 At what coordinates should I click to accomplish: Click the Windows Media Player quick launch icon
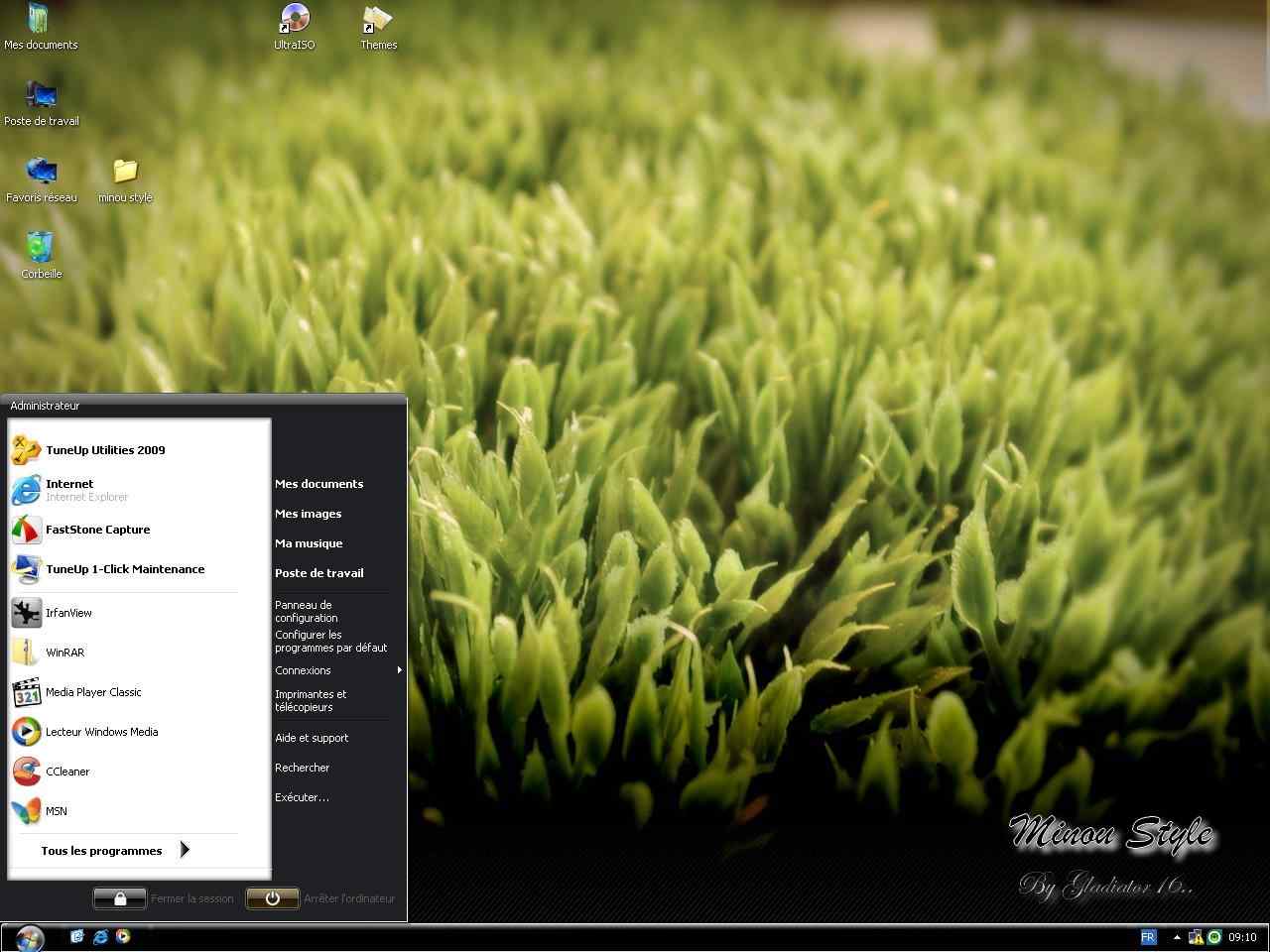coord(123,936)
